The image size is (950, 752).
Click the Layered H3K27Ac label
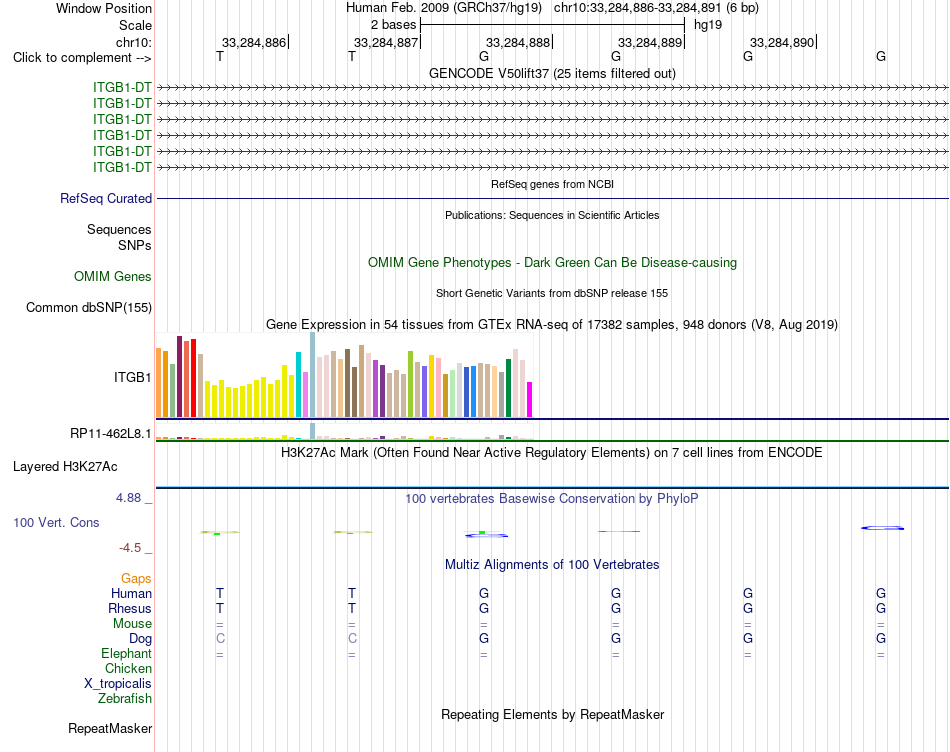coord(65,467)
